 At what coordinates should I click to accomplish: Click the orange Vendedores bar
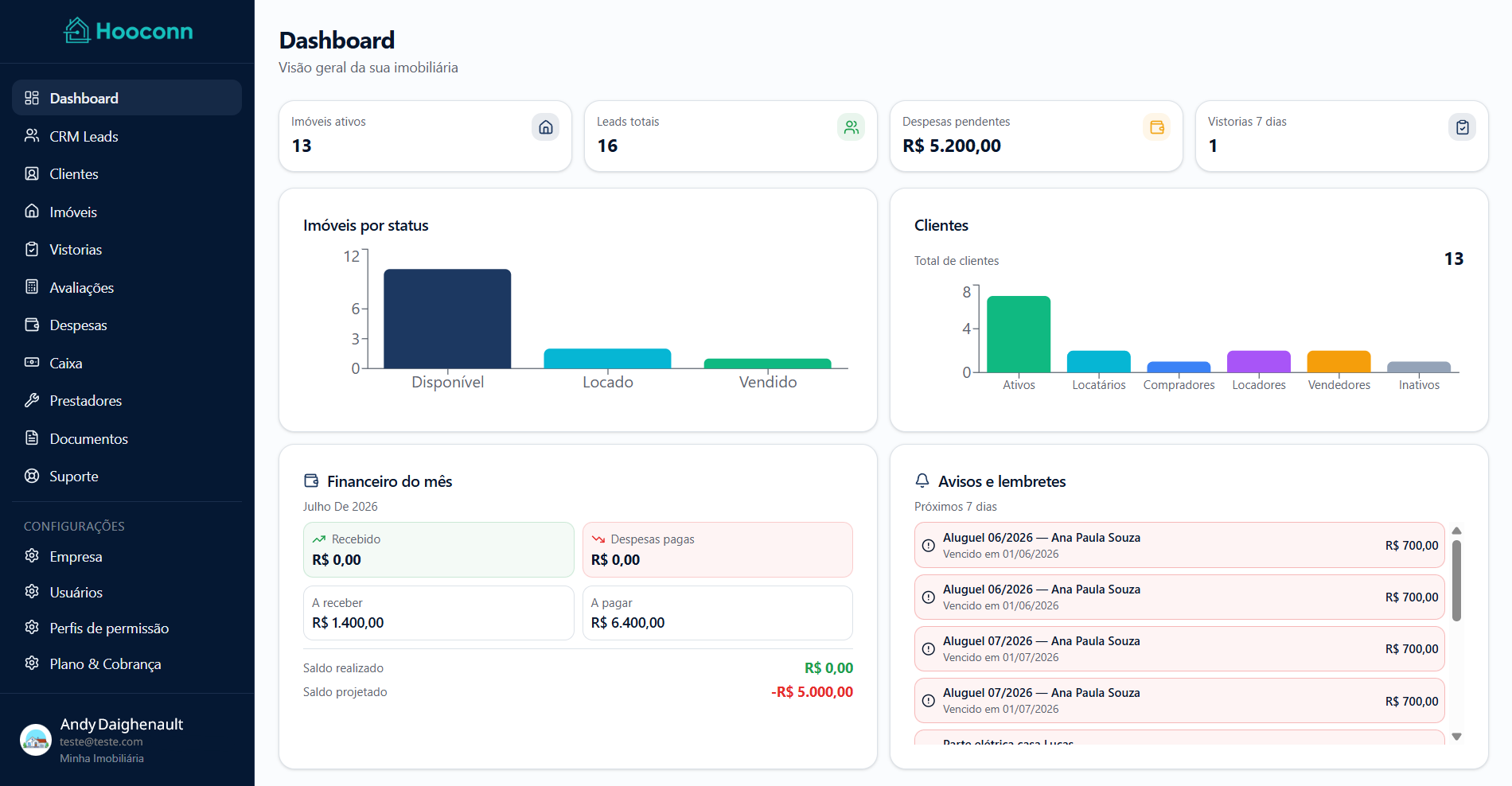(x=1339, y=362)
